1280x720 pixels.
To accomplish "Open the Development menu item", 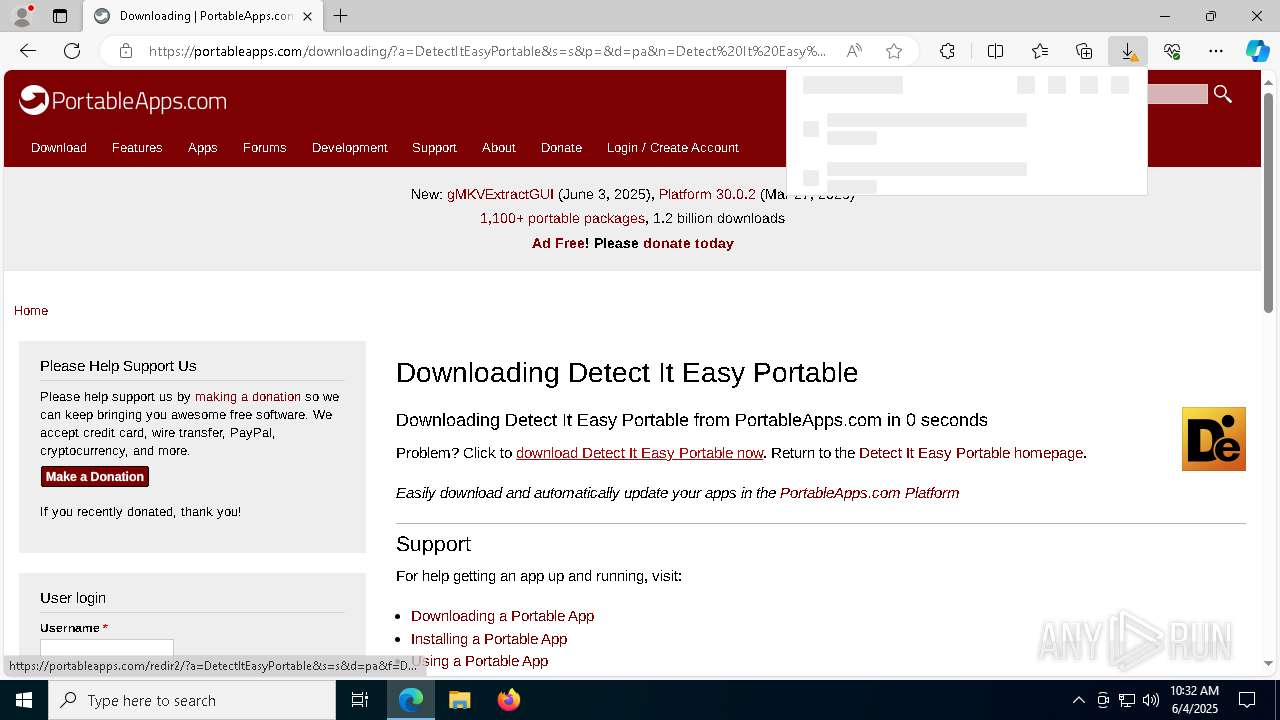I will [349, 147].
